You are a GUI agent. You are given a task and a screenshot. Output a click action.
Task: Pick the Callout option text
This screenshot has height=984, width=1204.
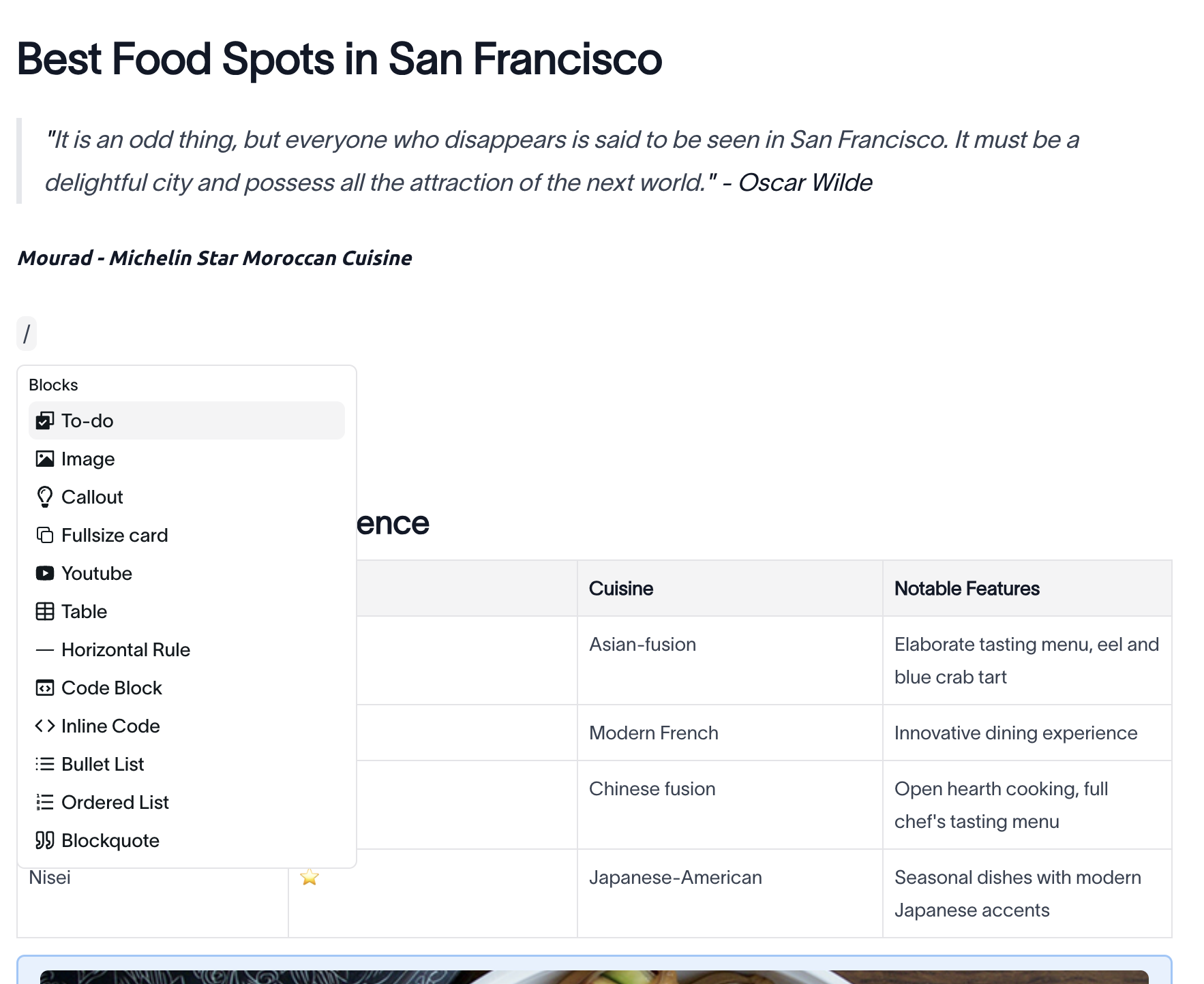tap(92, 497)
